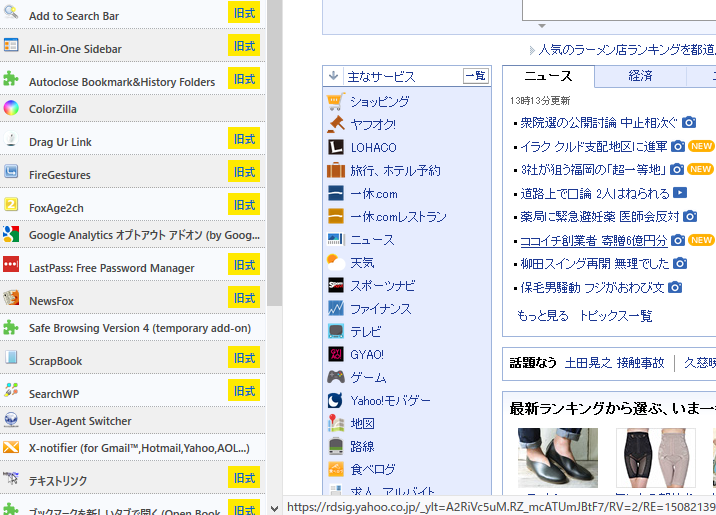Click the ショッピング shopping cart icon
Screen dimensions: 716x515
coord(336,101)
